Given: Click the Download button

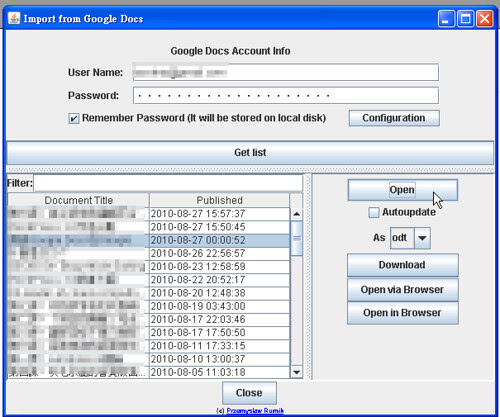Looking at the screenshot, I should coord(402,265).
